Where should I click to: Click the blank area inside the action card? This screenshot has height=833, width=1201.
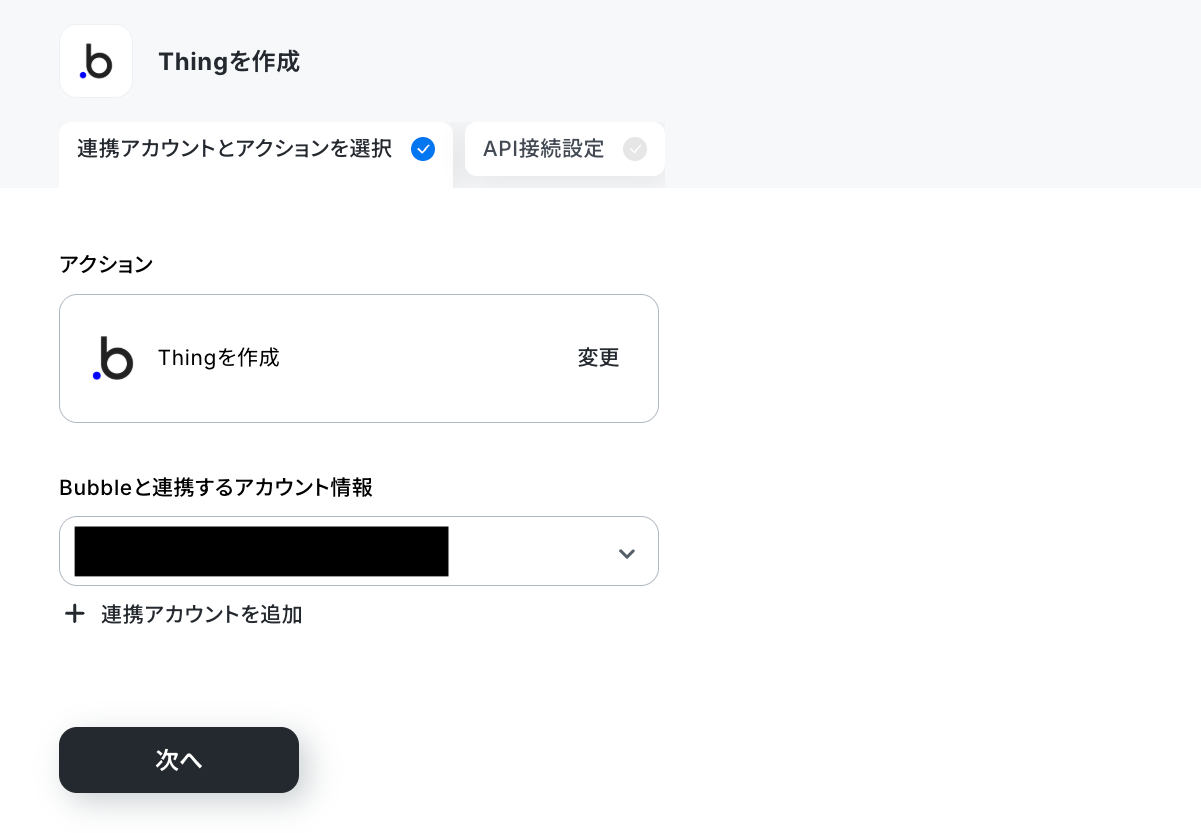coord(428,358)
